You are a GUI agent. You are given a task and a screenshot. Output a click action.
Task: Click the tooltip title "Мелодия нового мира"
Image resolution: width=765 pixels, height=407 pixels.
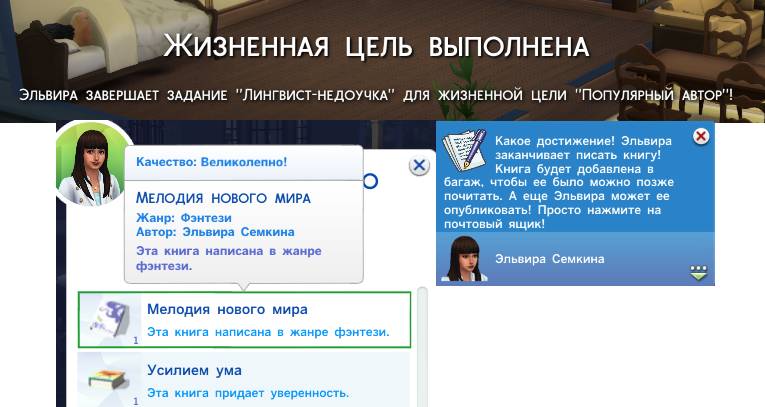[x=223, y=198]
